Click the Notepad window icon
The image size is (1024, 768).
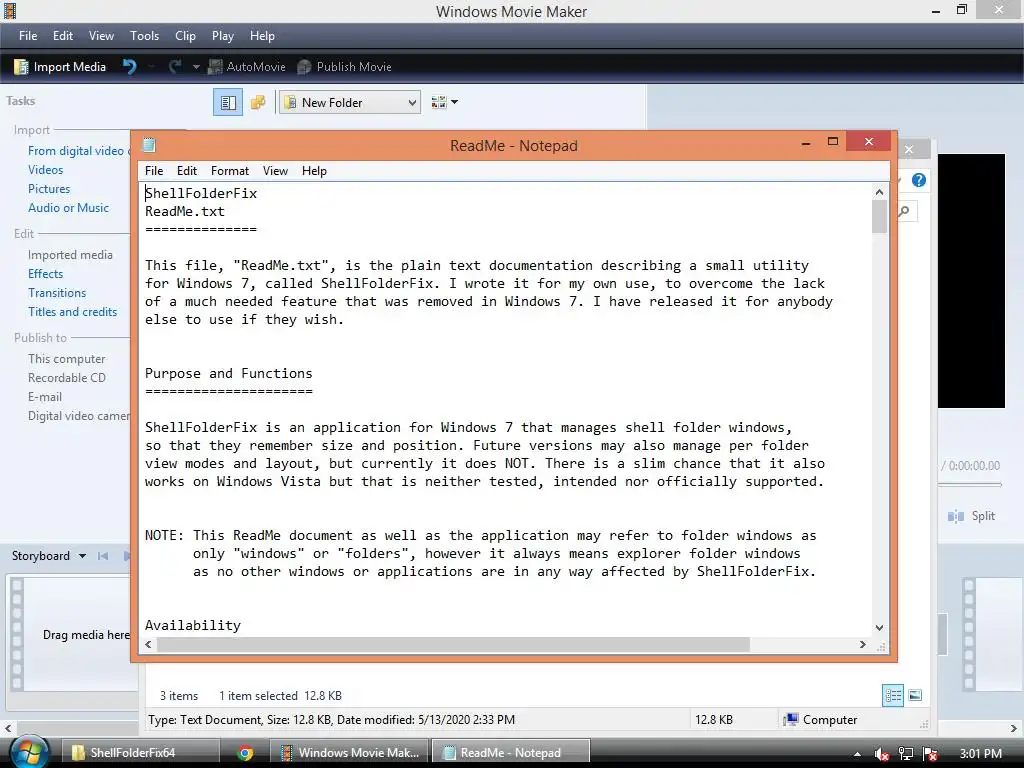pyautogui.click(x=149, y=145)
